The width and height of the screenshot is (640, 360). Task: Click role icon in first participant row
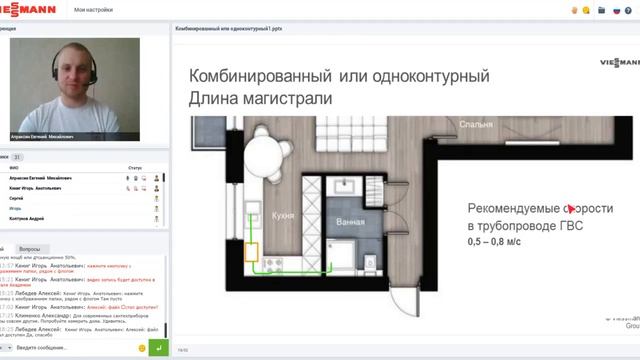click(156, 178)
